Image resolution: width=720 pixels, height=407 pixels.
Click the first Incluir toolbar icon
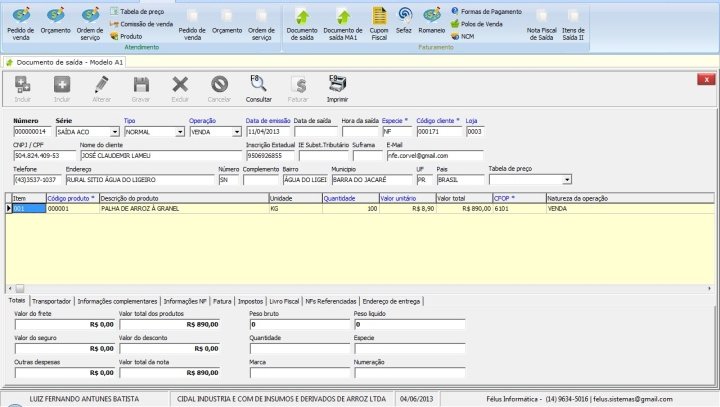coord(22,89)
